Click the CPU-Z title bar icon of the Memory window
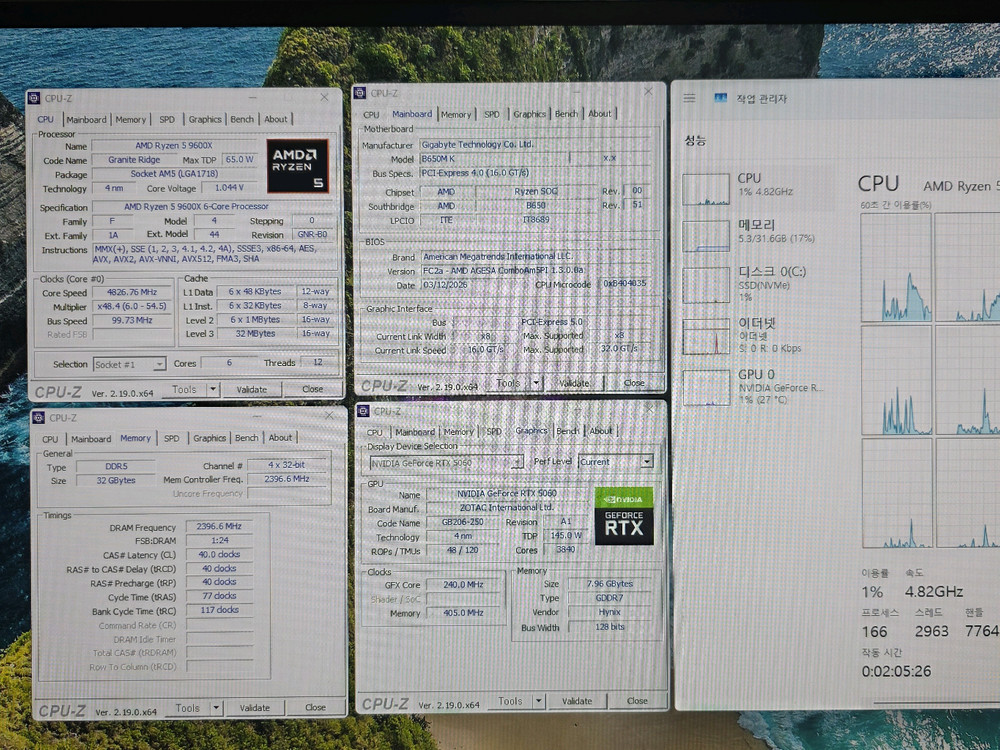 click(38, 418)
